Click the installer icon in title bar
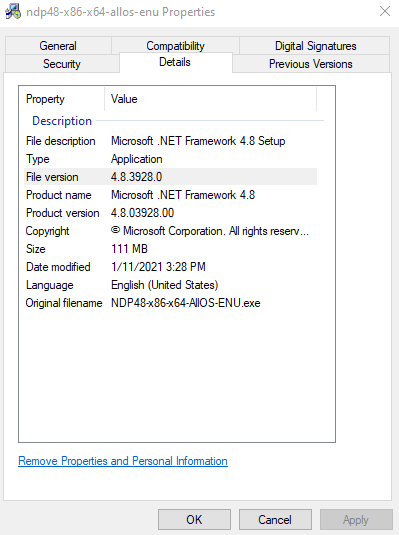Image resolution: width=399 pixels, height=535 pixels. click(13, 12)
